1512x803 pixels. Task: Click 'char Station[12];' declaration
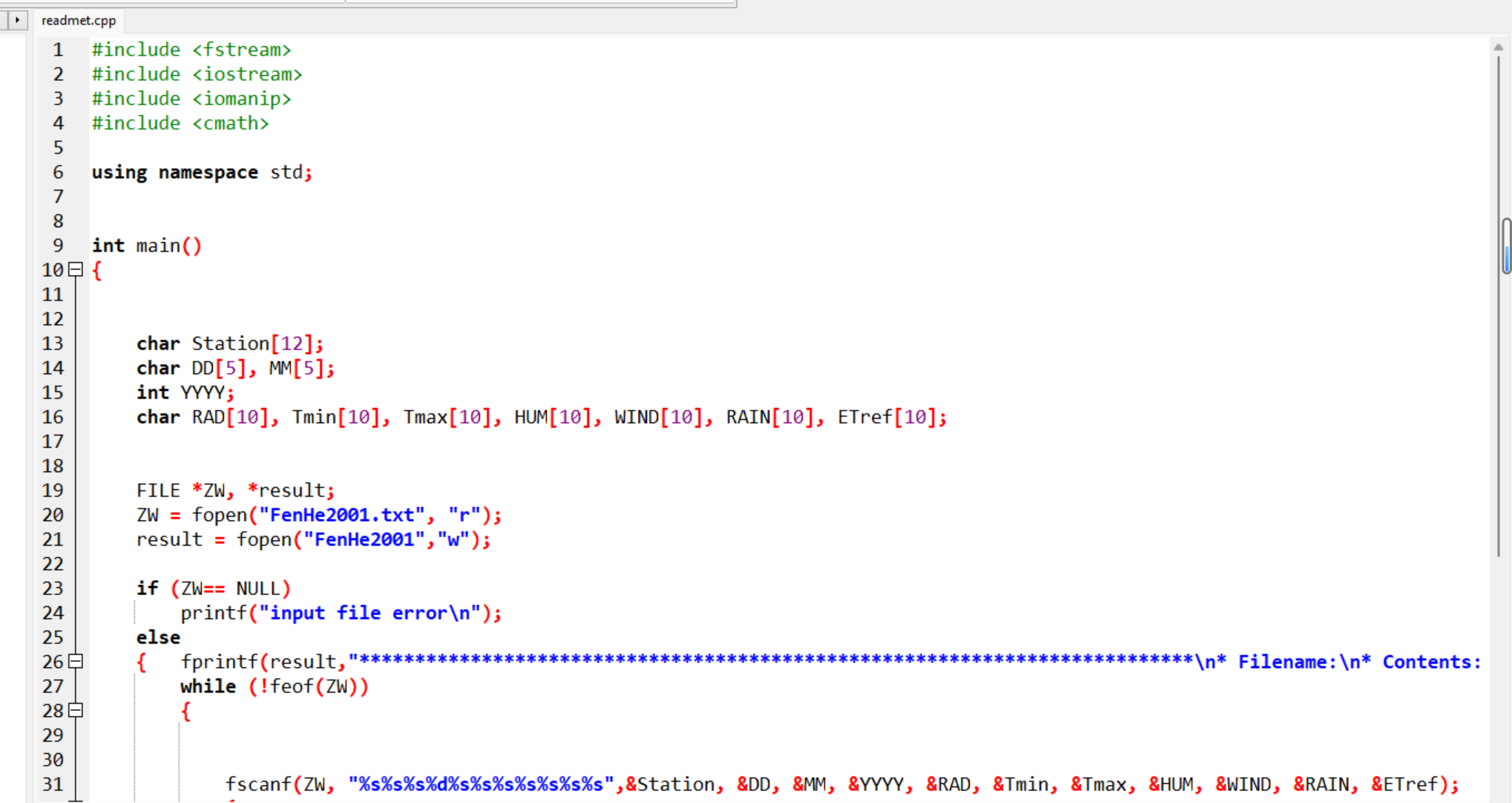coord(230,344)
